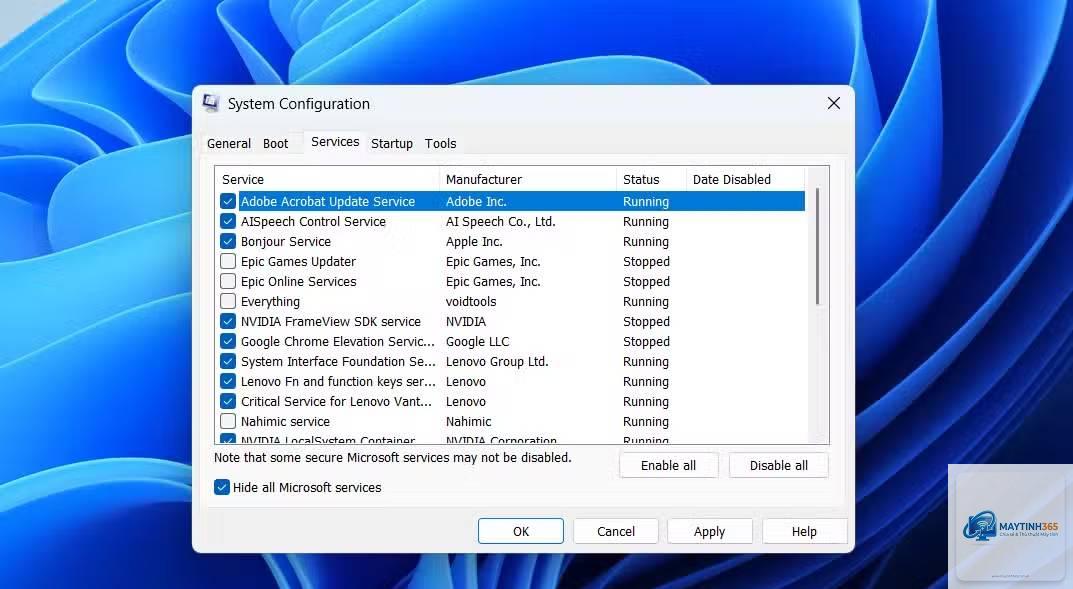Select the Adobe Acrobat Update Service row name
Image resolution: width=1073 pixels, height=589 pixels.
(328, 201)
